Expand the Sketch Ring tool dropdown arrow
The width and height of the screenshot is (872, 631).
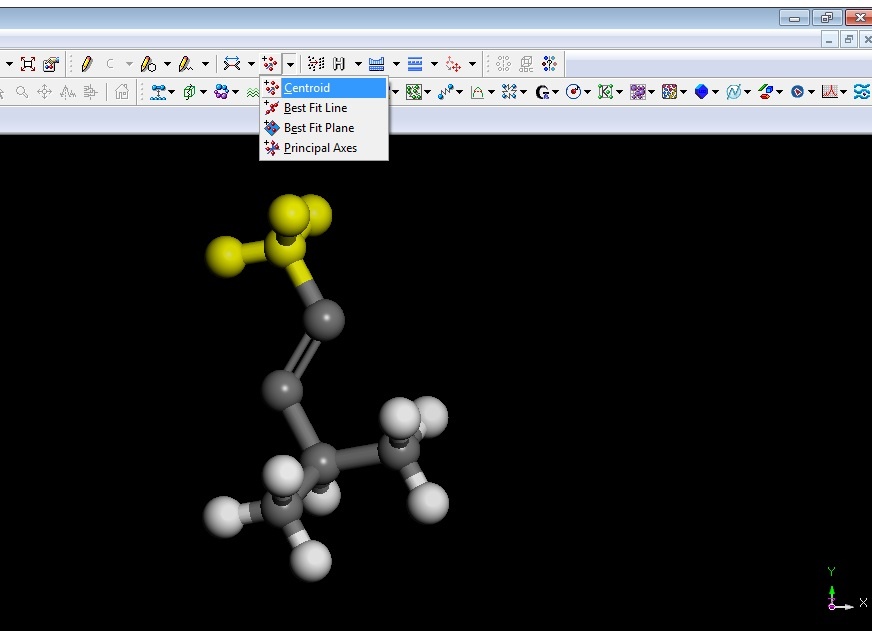point(167,64)
